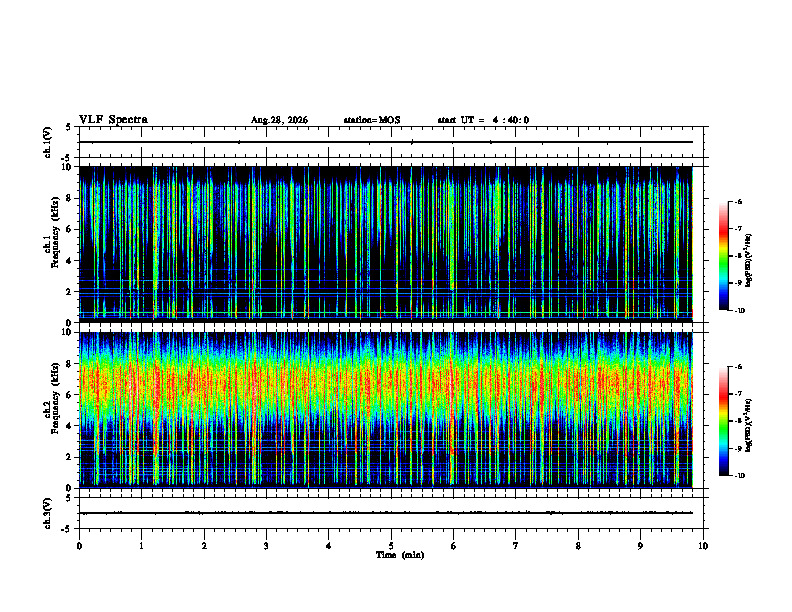Select the Aug.28, 2026 date label
792x612 pixels.
pos(279,120)
